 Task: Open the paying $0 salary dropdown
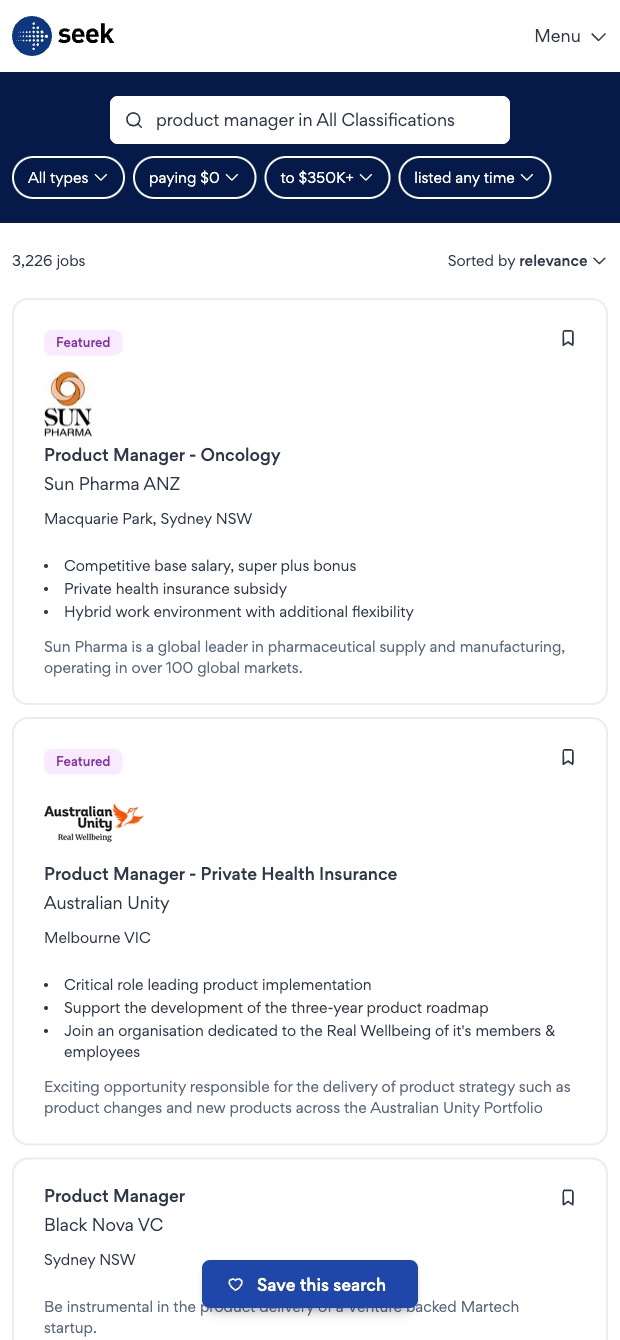[194, 178]
